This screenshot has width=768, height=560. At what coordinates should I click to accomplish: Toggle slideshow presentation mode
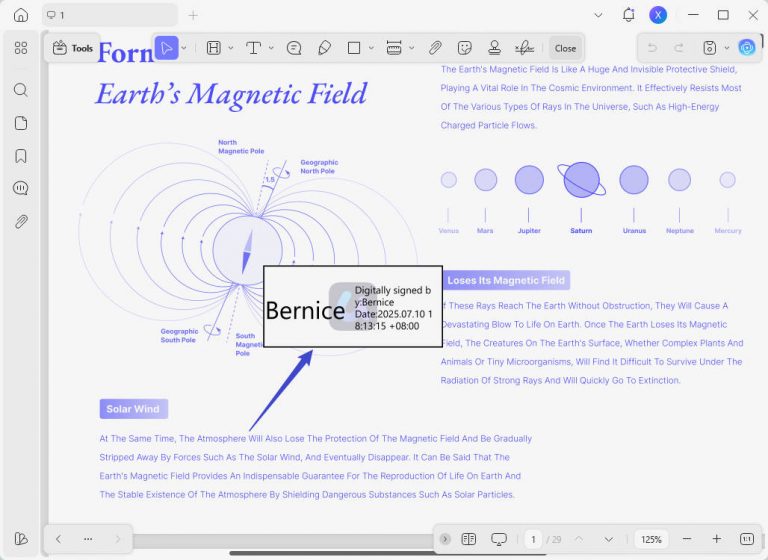click(x=499, y=539)
